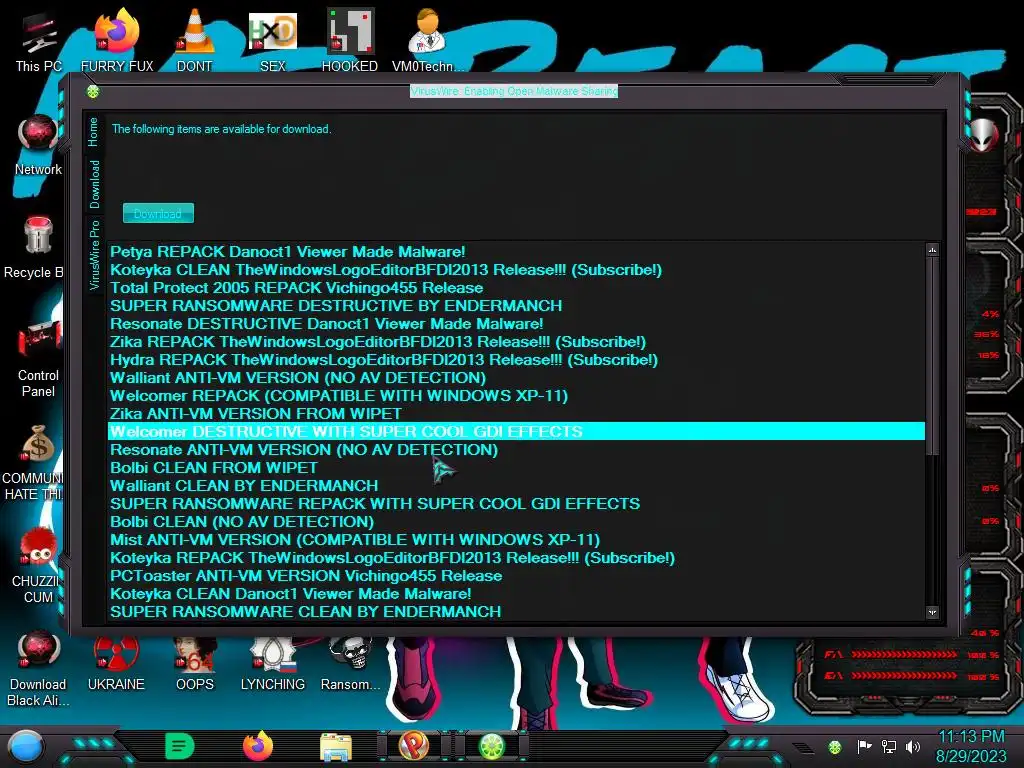Switch to the Download tab
The width and height of the screenshot is (1024, 768).
95,185
